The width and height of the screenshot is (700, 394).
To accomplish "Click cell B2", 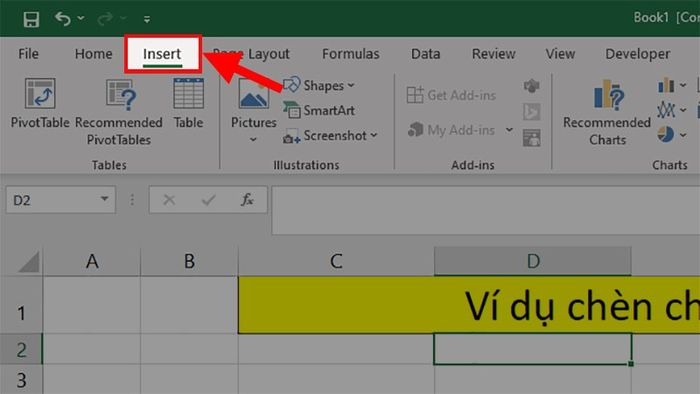I will click(189, 349).
